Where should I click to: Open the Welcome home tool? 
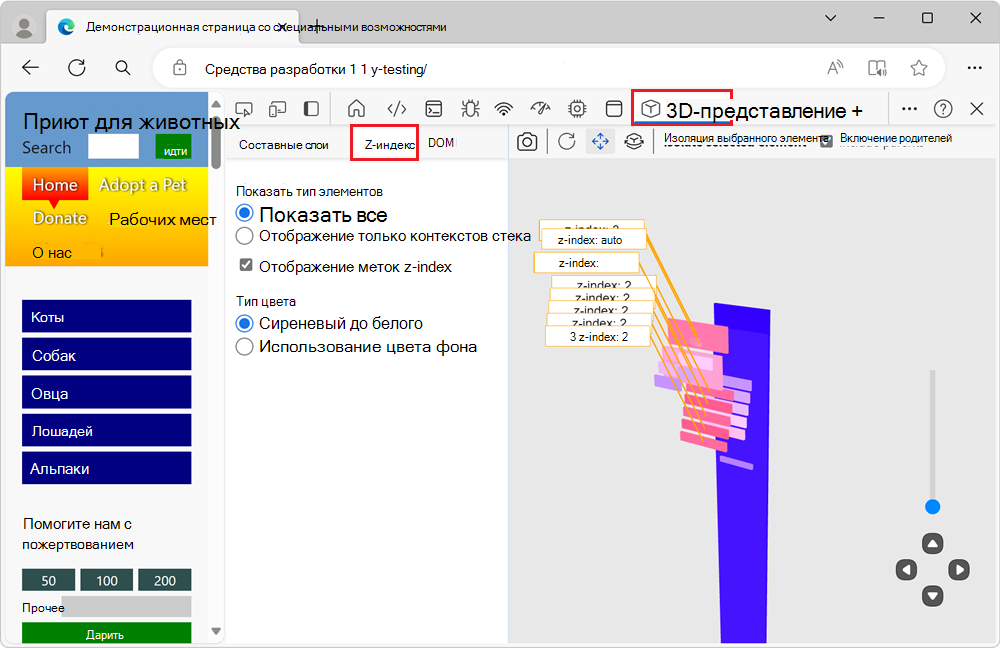click(x=357, y=109)
